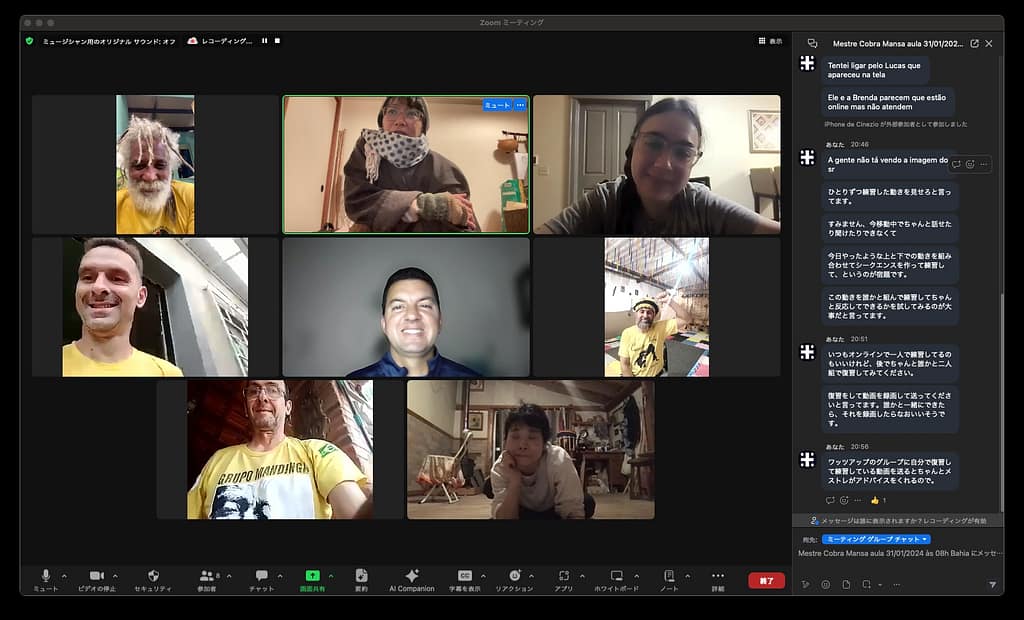Take a screenshot from chat composer

pyautogui.click(x=867, y=585)
